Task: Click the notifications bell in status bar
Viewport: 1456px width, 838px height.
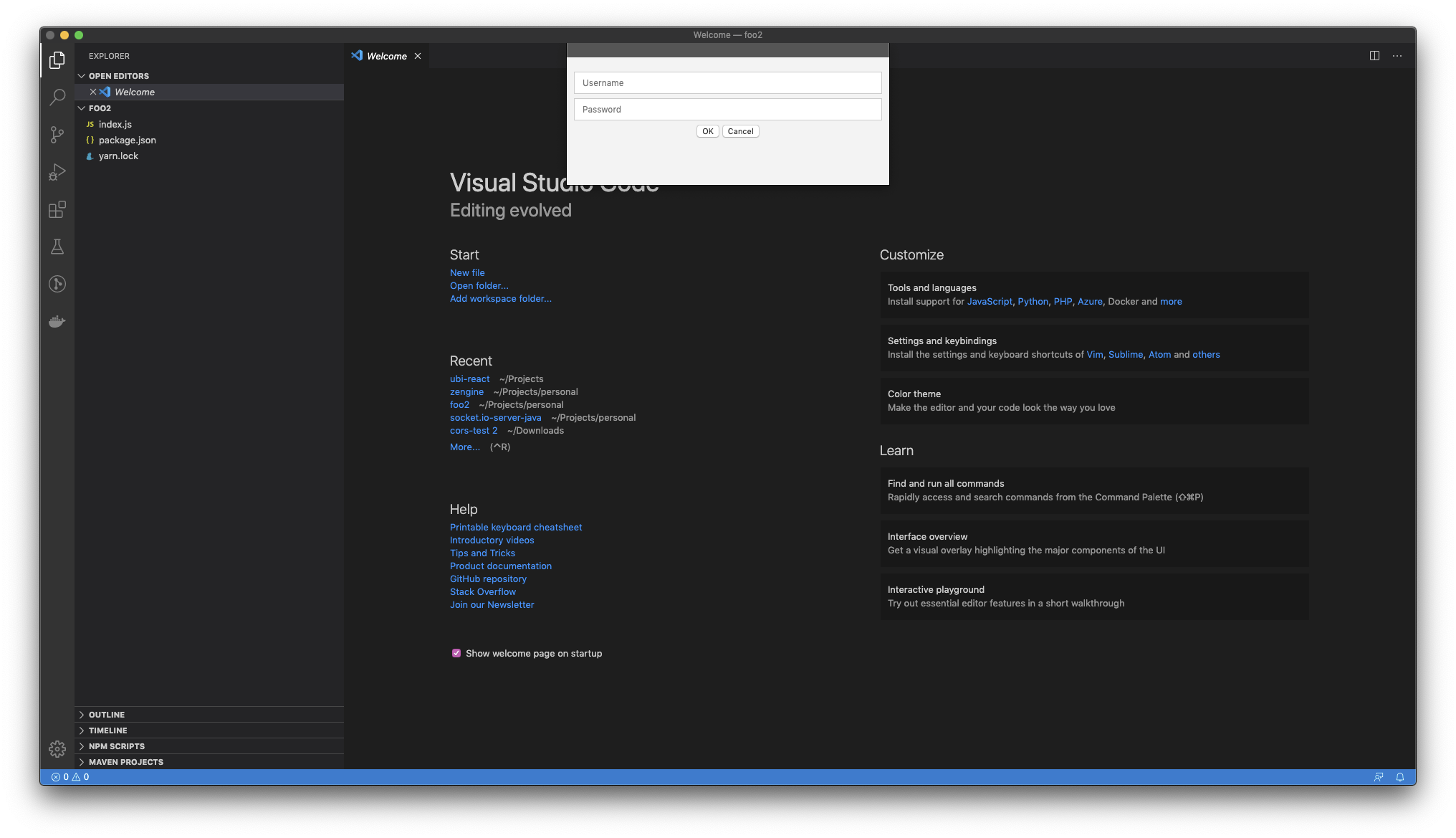Action: point(1401,776)
